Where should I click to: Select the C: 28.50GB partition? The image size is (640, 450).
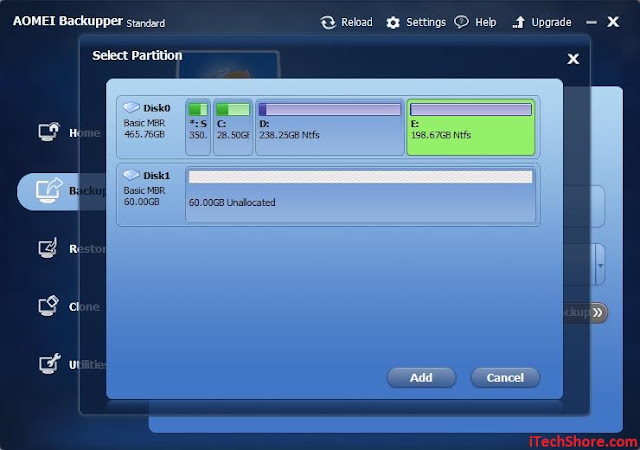(x=233, y=127)
